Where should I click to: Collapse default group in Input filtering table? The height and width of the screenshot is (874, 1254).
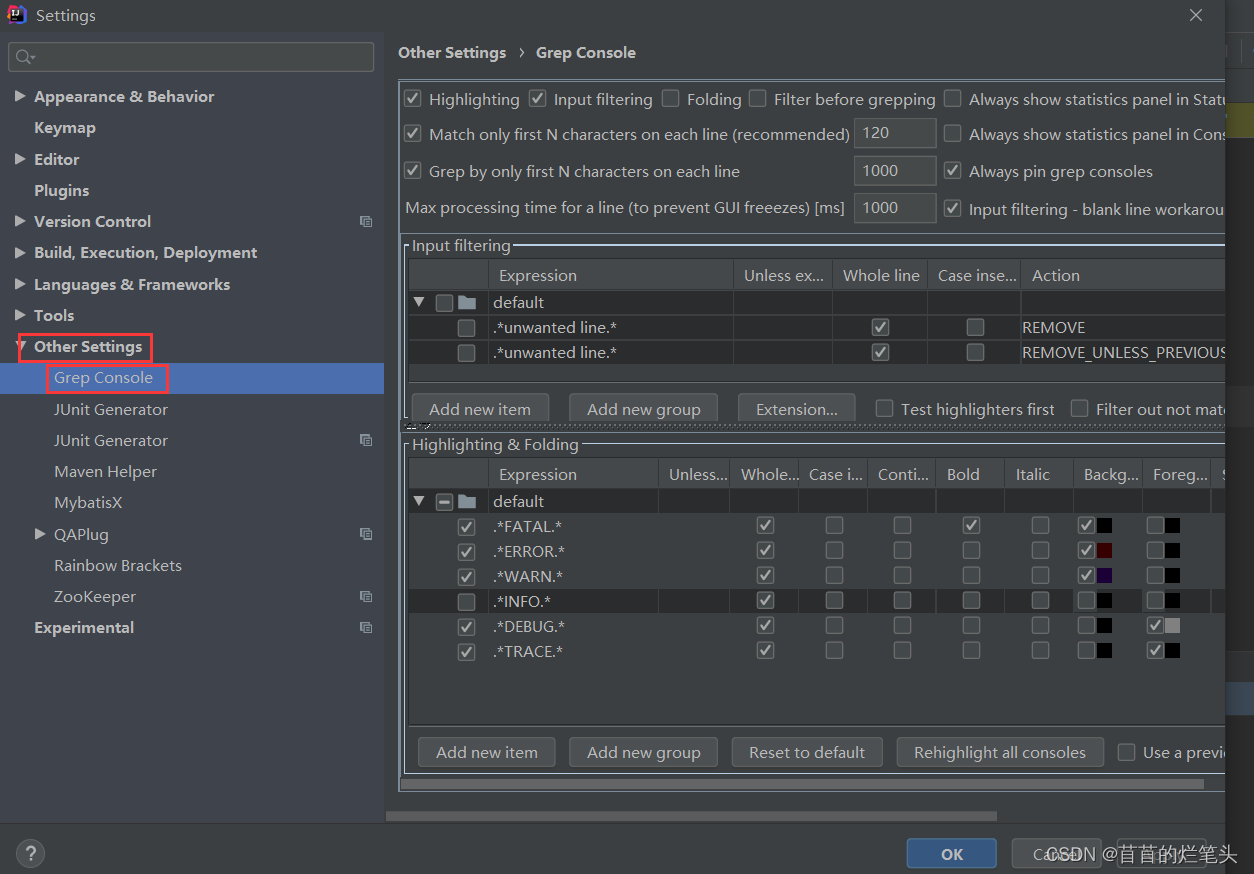click(419, 302)
